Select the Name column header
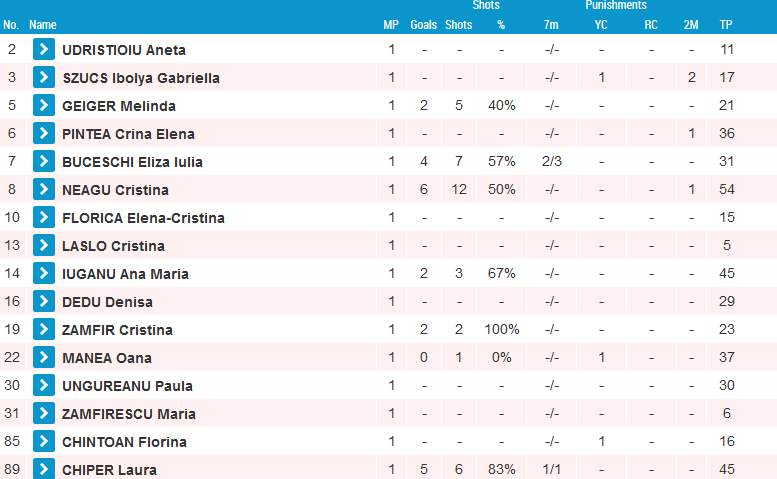The height and width of the screenshot is (479, 777). (43, 25)
